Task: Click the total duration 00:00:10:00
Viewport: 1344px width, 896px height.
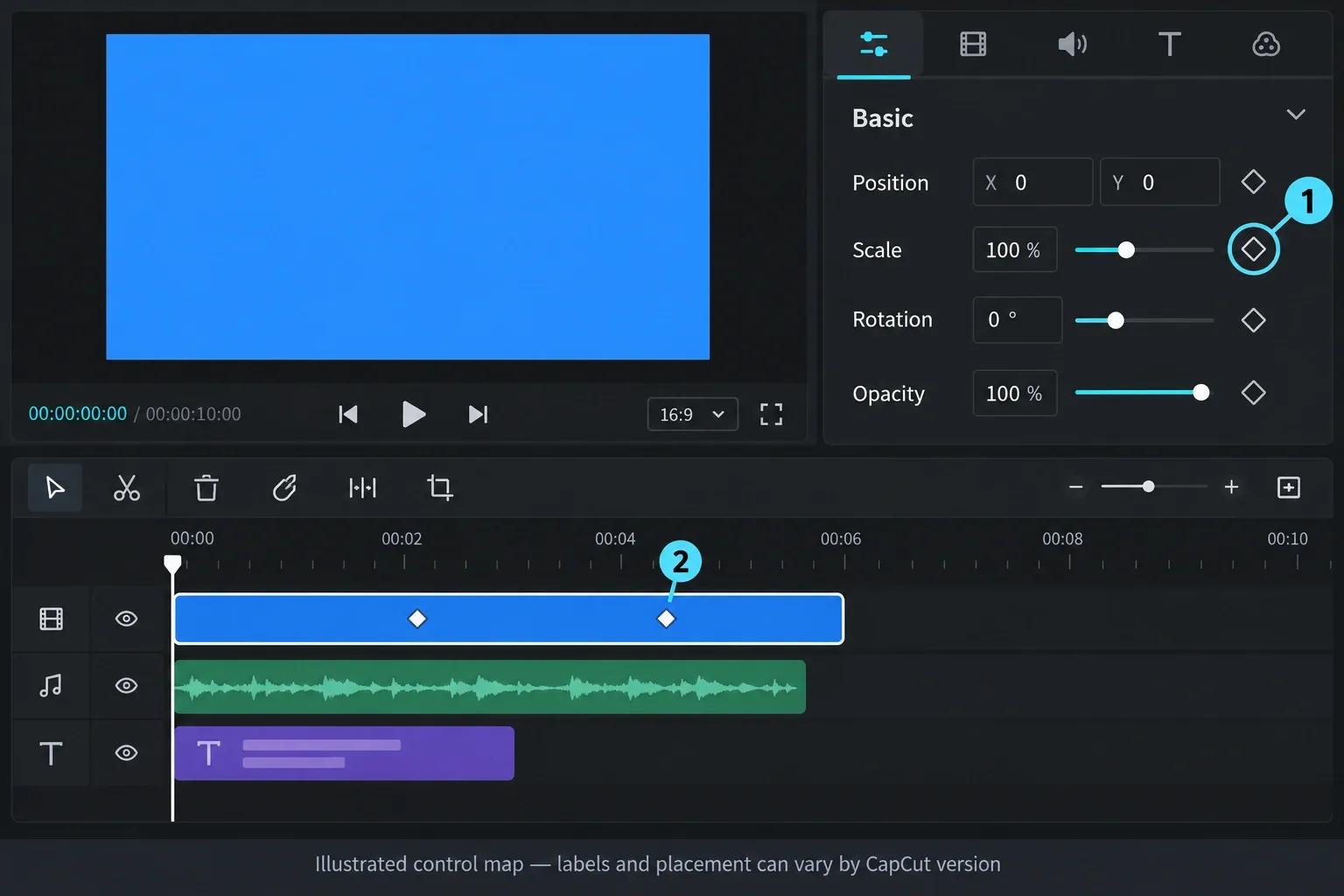Action: pyautogui.click(x=193, y=414)
